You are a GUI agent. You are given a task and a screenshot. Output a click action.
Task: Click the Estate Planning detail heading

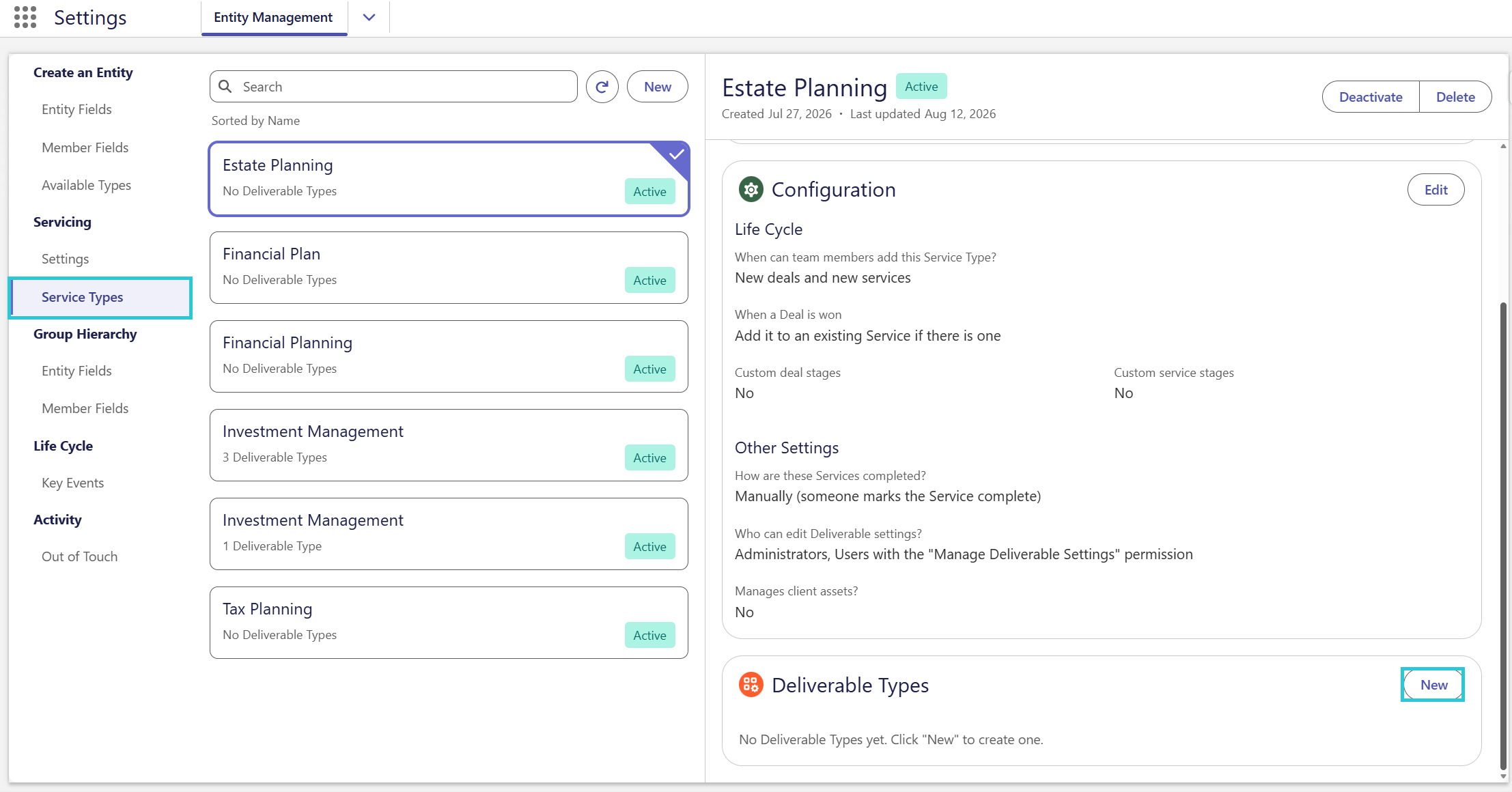(804, 87)
